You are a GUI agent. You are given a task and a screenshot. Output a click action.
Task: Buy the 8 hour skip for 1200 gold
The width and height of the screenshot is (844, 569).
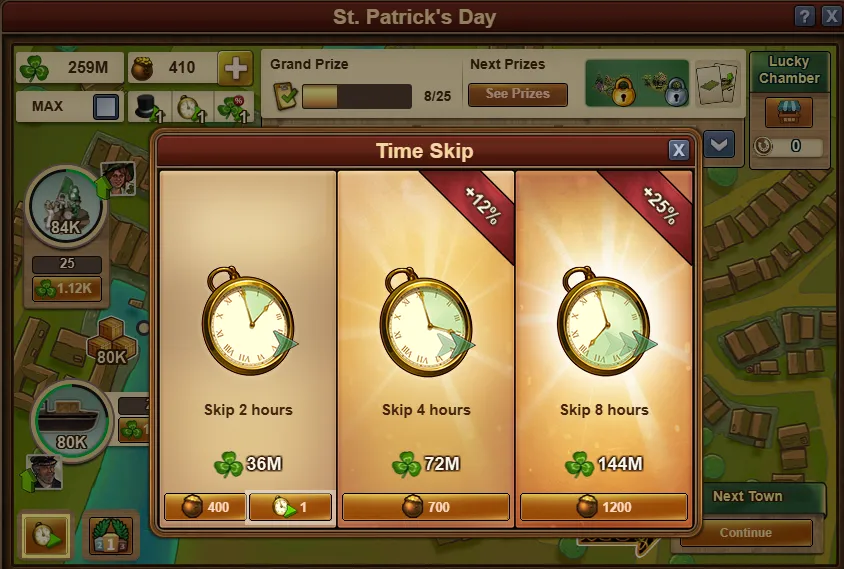(603, 507)
